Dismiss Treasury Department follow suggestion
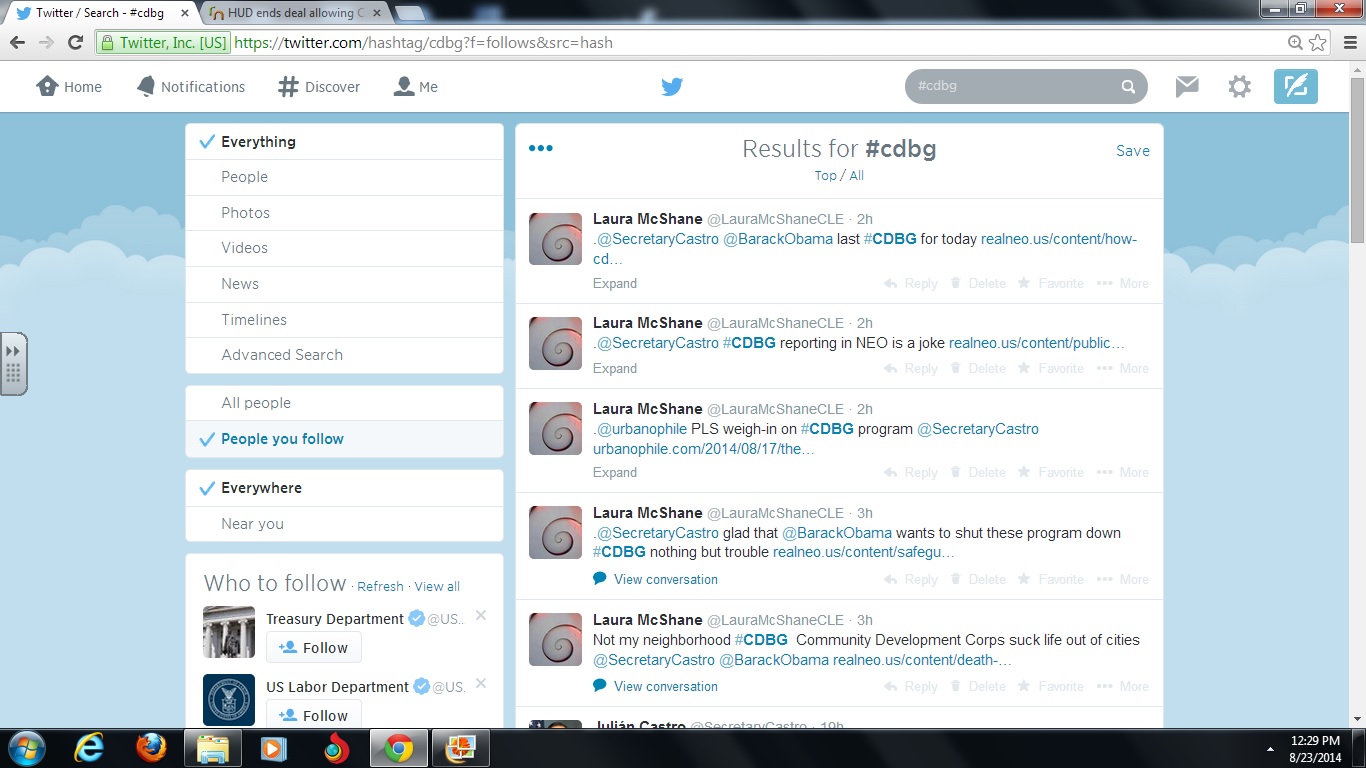This screenshot has width=1366, height=768. (x=481, y=615)
